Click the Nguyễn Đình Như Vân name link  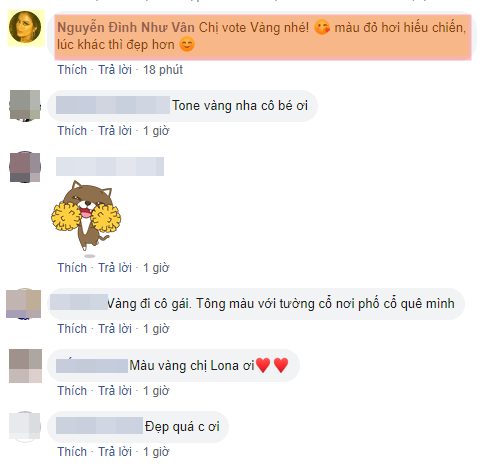pyautogui.click(x=126, y=27)
